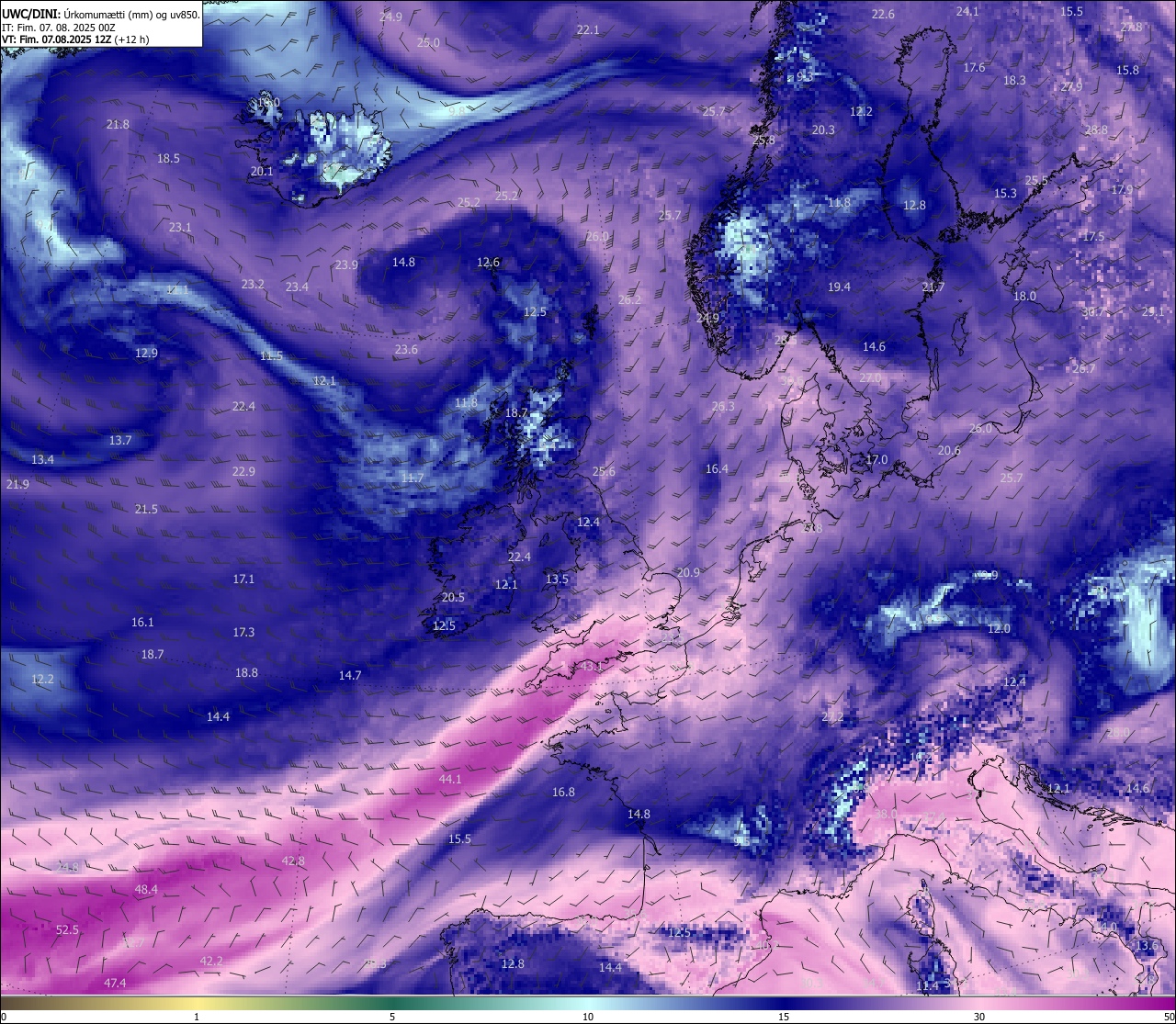The width and height of the screenshot is (1176, 1024).
Task: Click the value 23.4 in the Atlantic
Action: tap(297, 287)
